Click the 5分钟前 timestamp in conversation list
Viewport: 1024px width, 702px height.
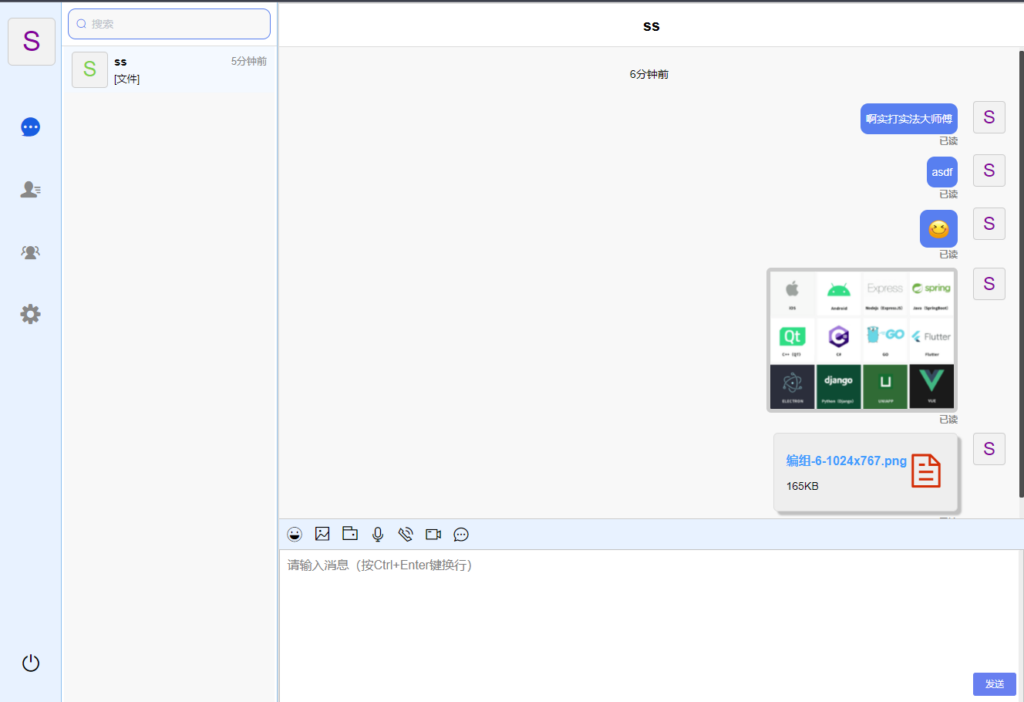pyautogui.click(x=249, y=61)
